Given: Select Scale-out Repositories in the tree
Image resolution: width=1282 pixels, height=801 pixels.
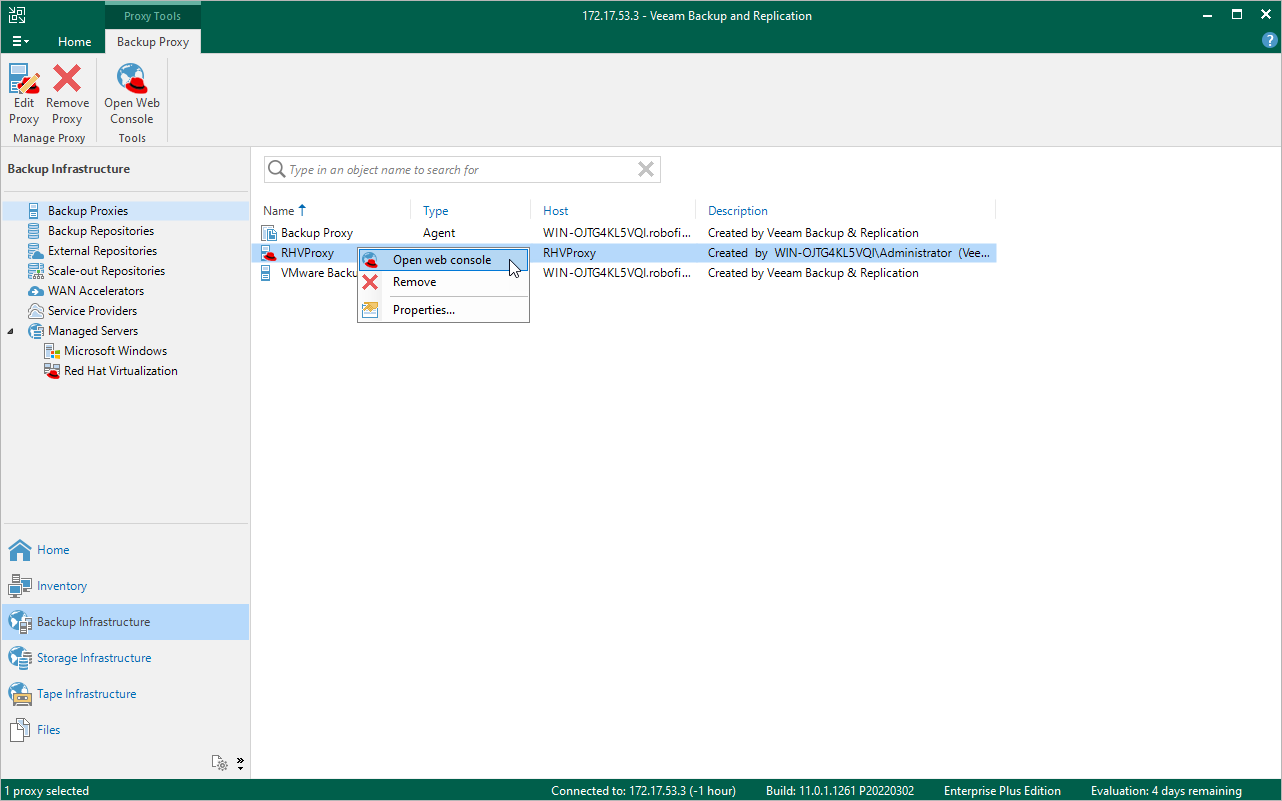Looking at the screenshot, I should pos(106,271).
